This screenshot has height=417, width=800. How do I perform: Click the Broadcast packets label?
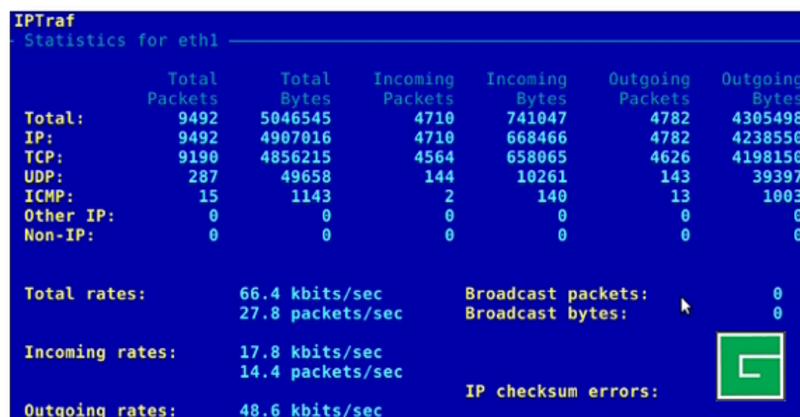click(556, 294)
